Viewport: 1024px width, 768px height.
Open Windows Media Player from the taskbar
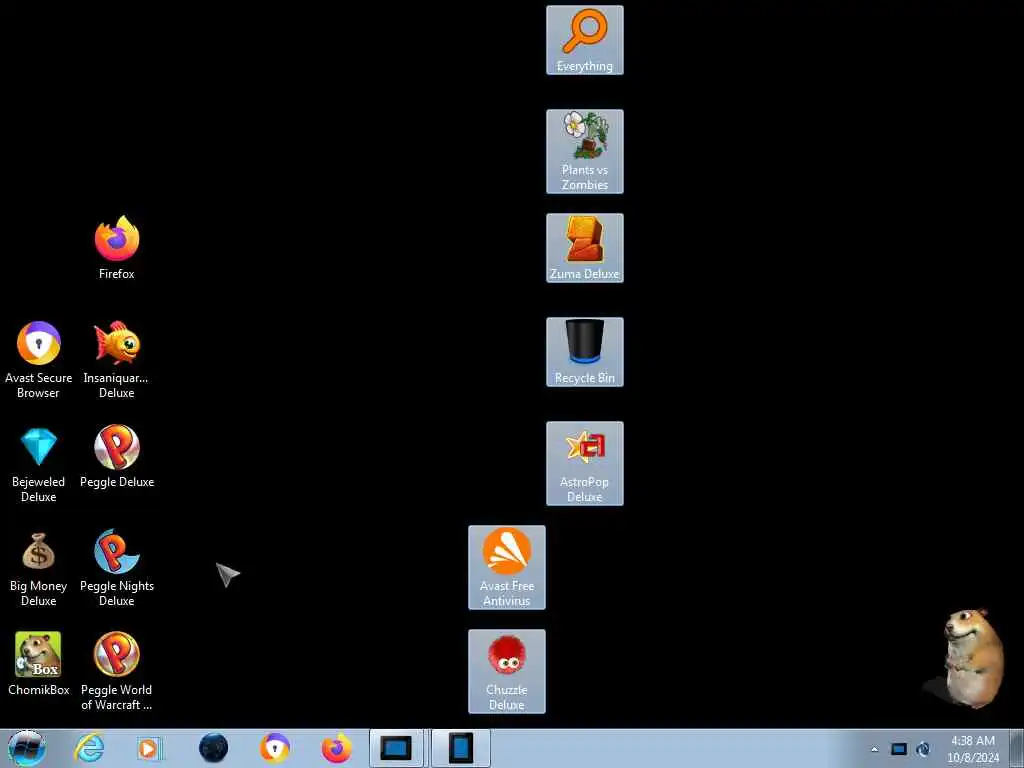(149, 748)
